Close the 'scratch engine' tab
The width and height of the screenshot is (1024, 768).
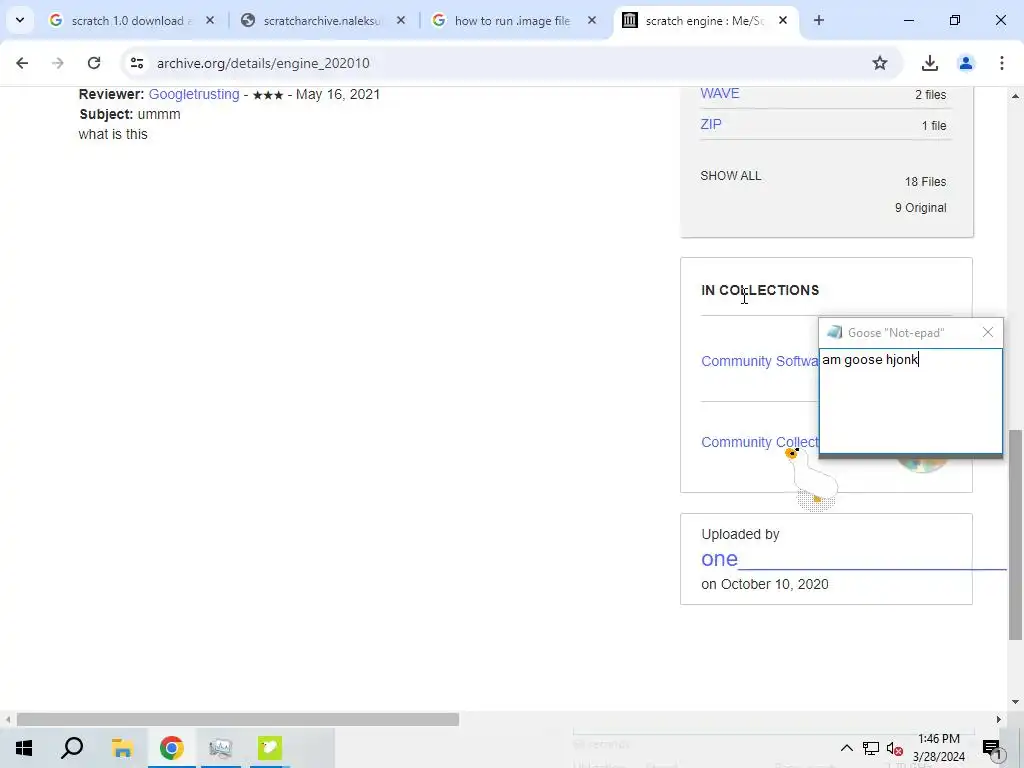[x=783, y=21]
